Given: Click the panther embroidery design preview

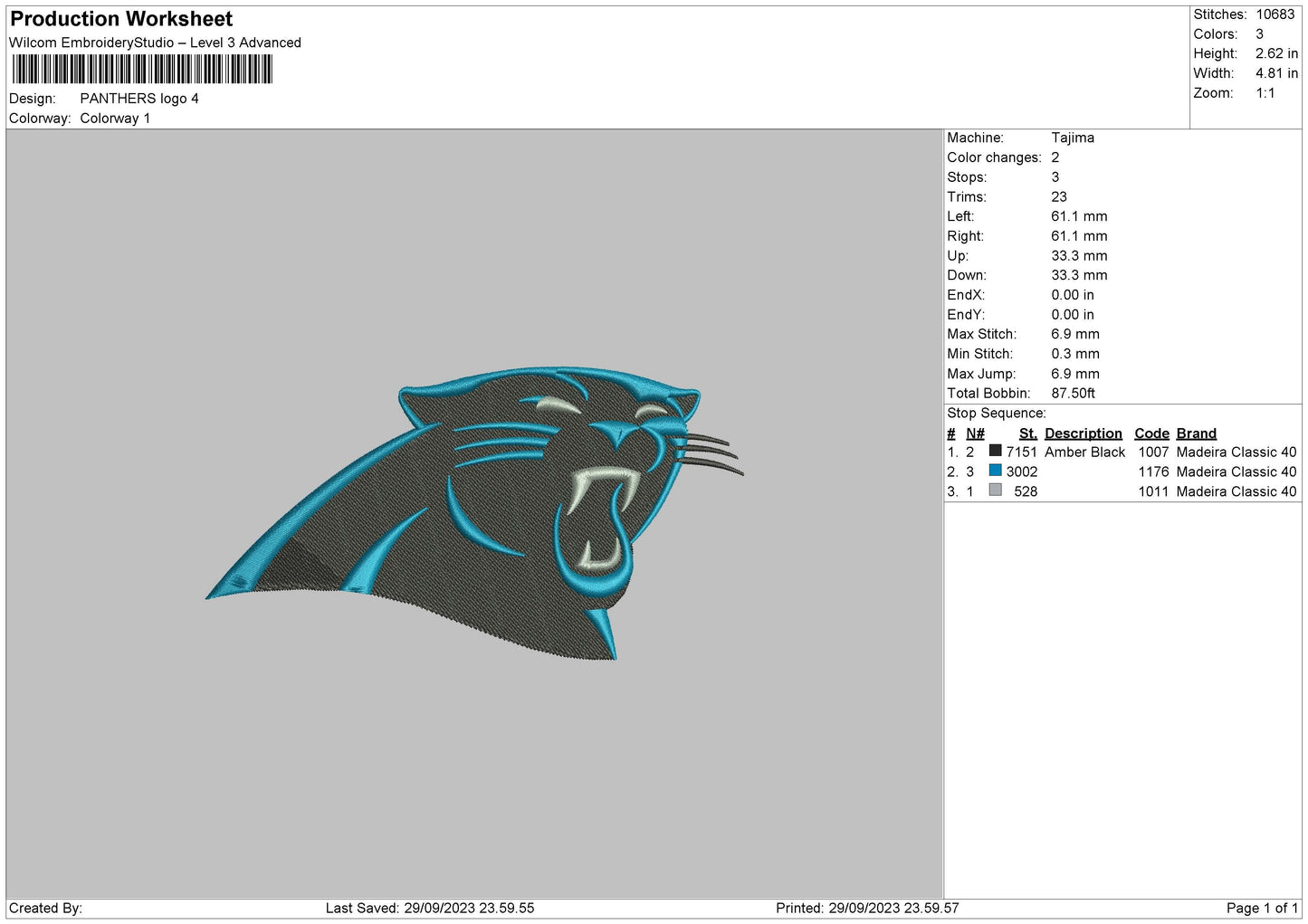Looking at the screenshot, I should coord(474,512).
